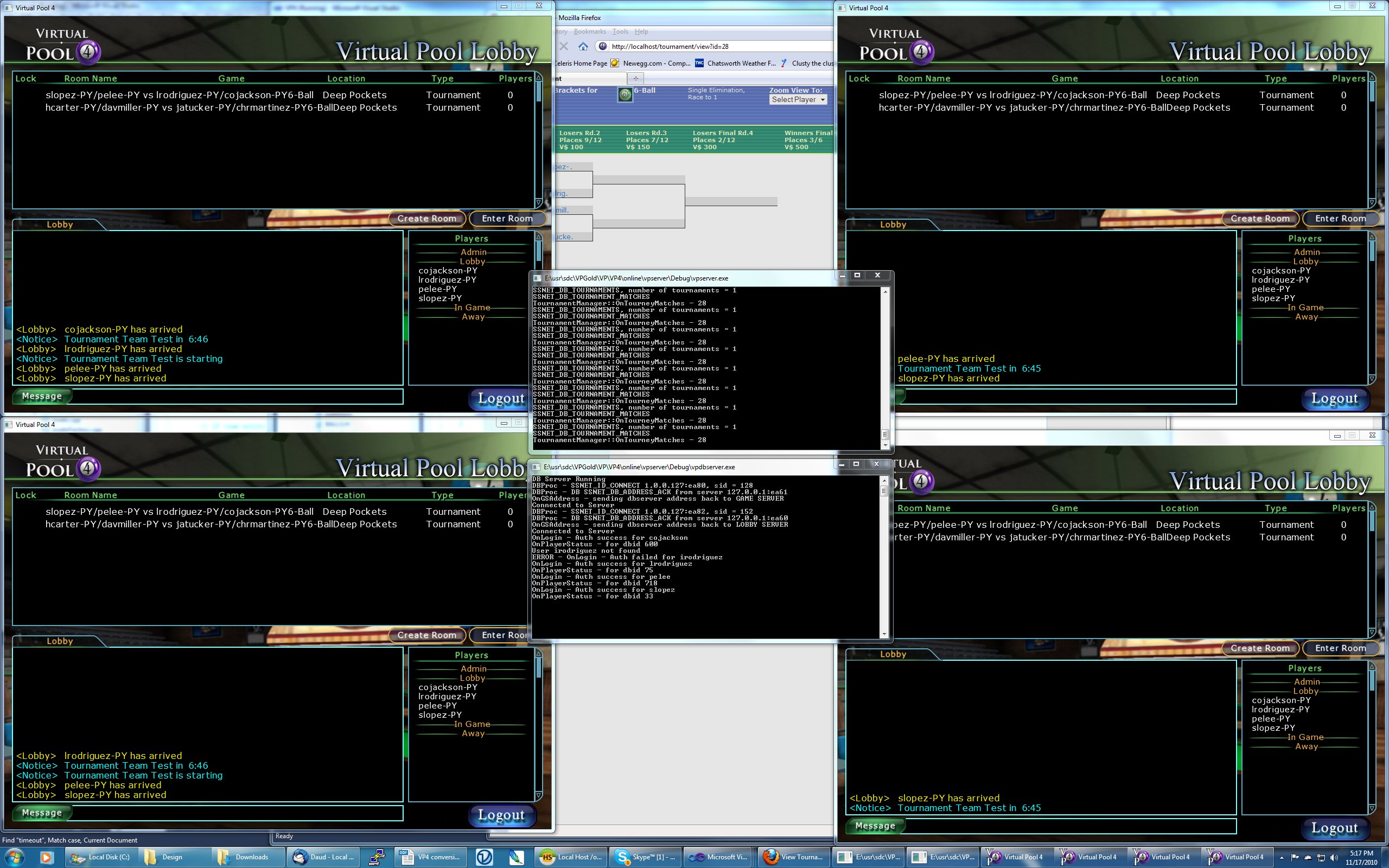Open the Newegg.com bookmark
The image size is (1389, 868).
(x=651, y=63)
